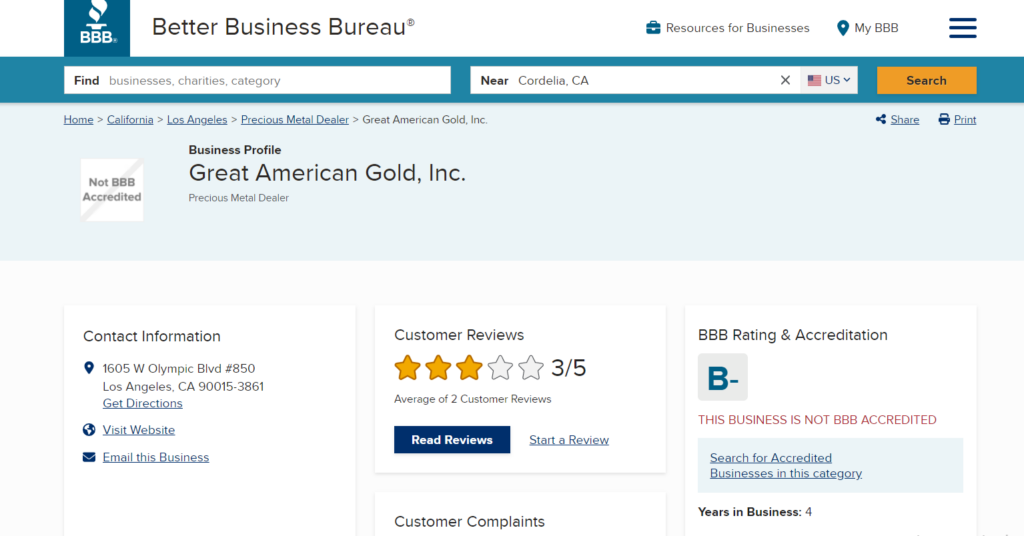
Task: Click the envelope icon next to Email this Business
Action: 89,457
